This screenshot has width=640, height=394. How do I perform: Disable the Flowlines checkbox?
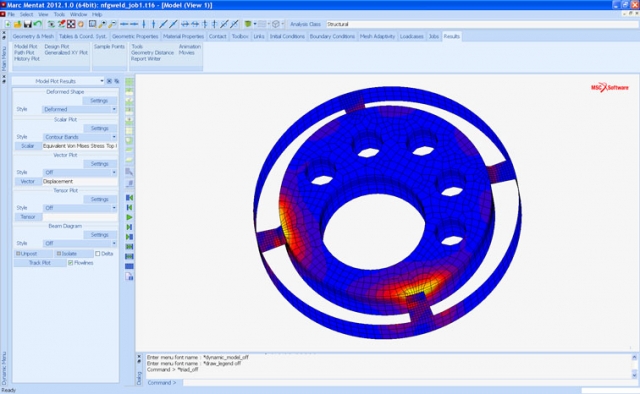click(71, 263)
